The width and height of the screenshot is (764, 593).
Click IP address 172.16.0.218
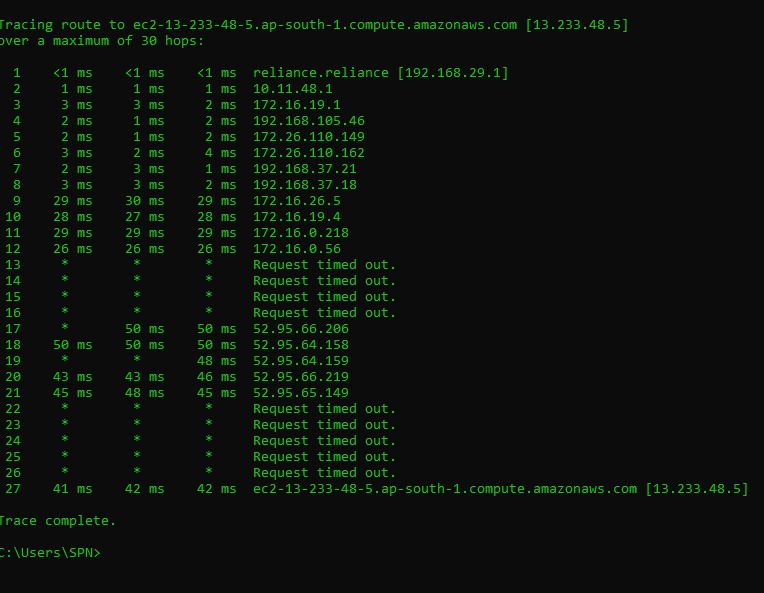(301, 233)
